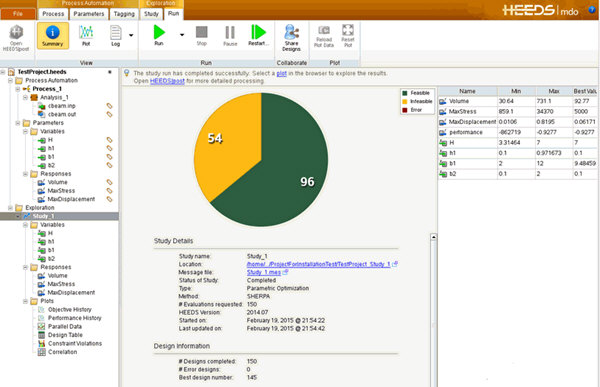This screenshot has height=387, width=600.
Task: Open the Correlation plot
Action: tap(62, 352)
